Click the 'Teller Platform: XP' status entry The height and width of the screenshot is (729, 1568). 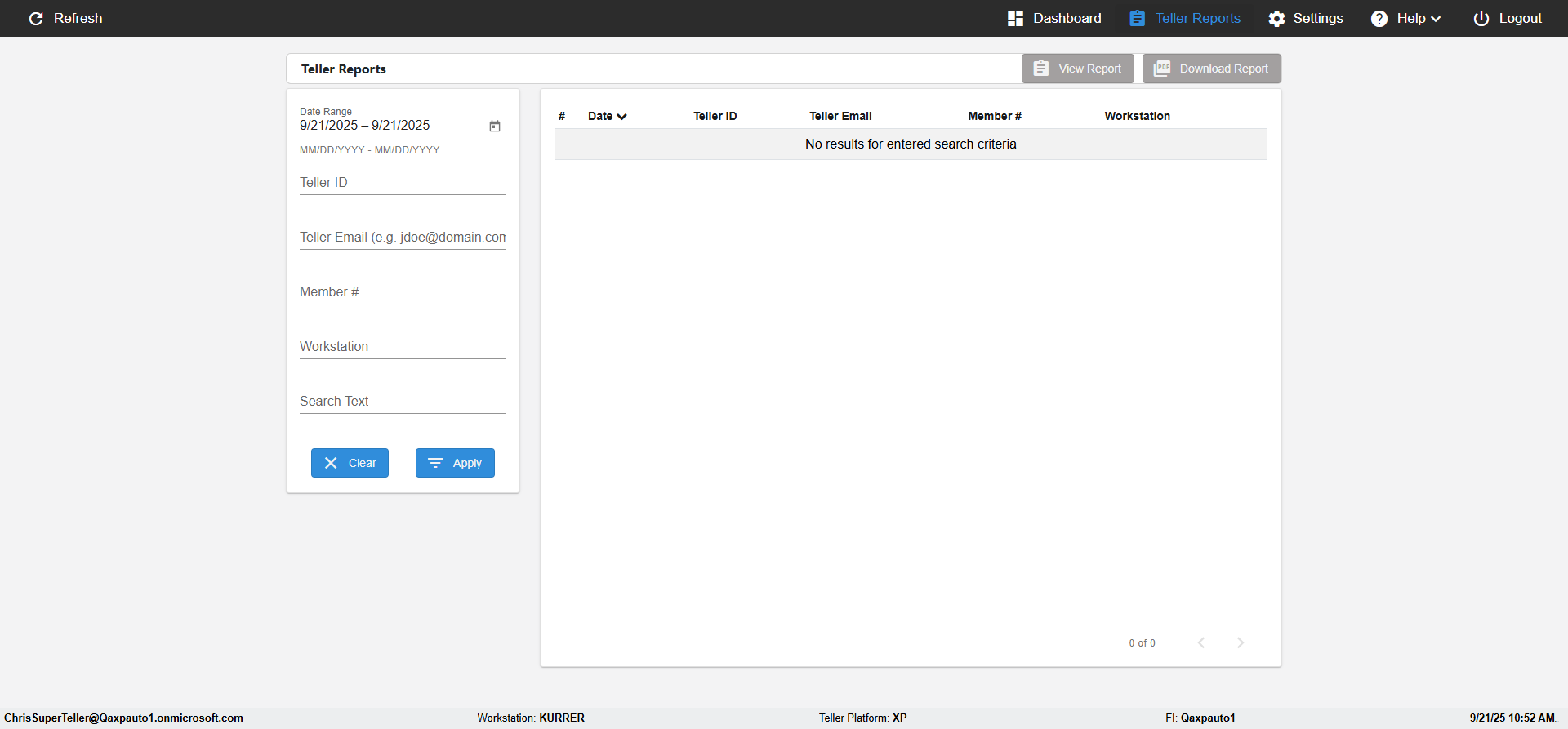tap(863, 718)
